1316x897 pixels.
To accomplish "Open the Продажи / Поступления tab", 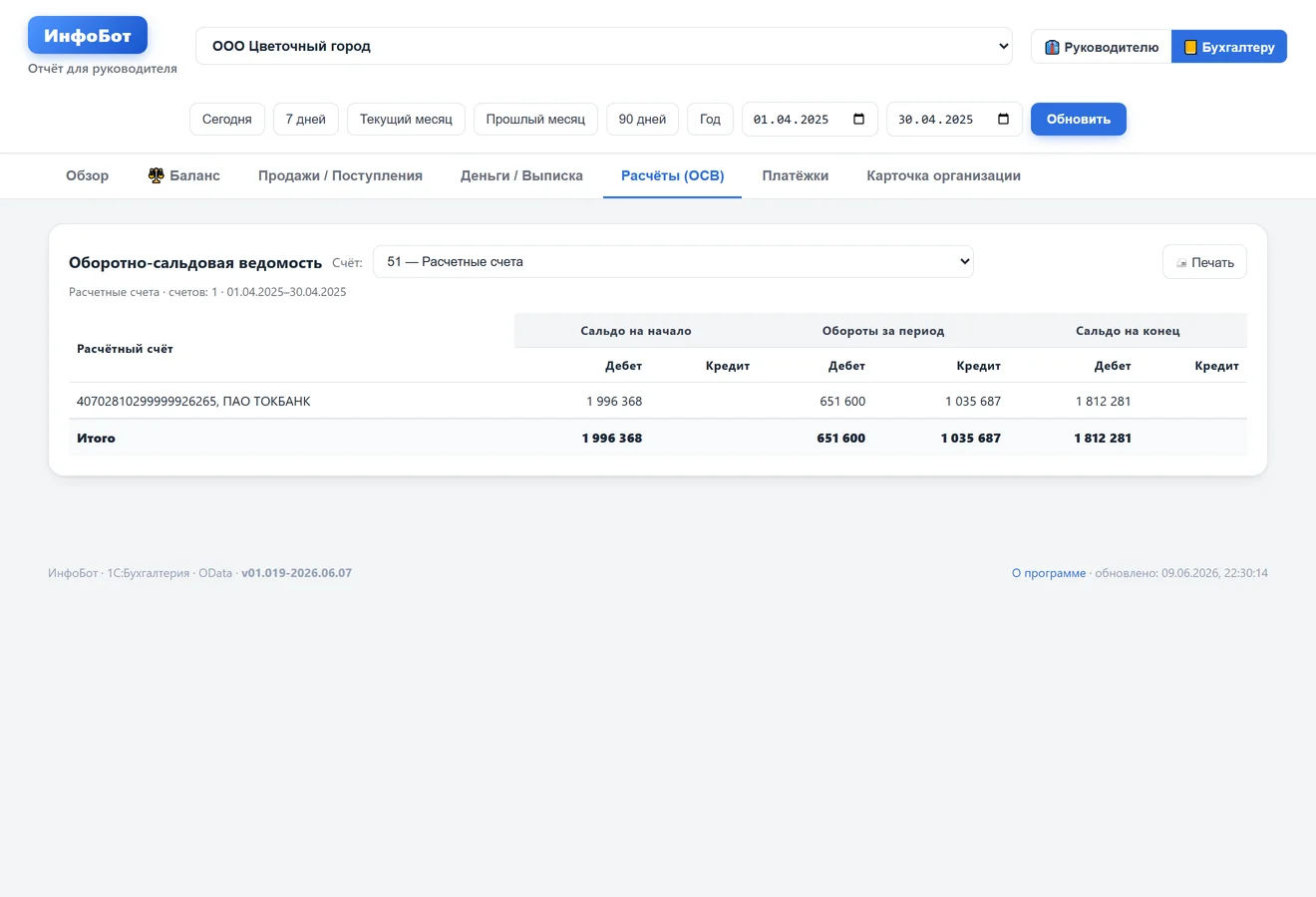I will coord(340,175).
